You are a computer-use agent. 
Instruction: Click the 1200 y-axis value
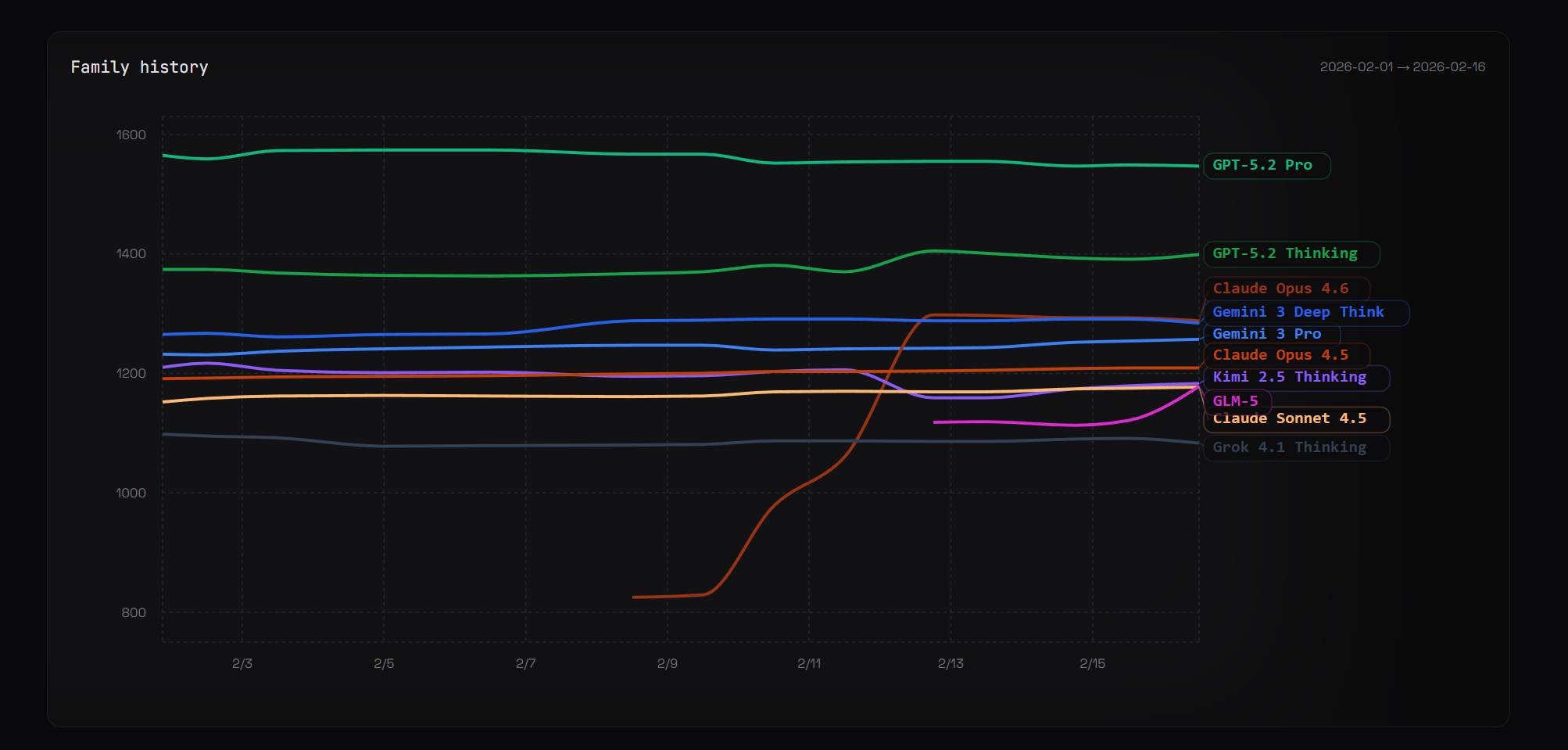131,373
